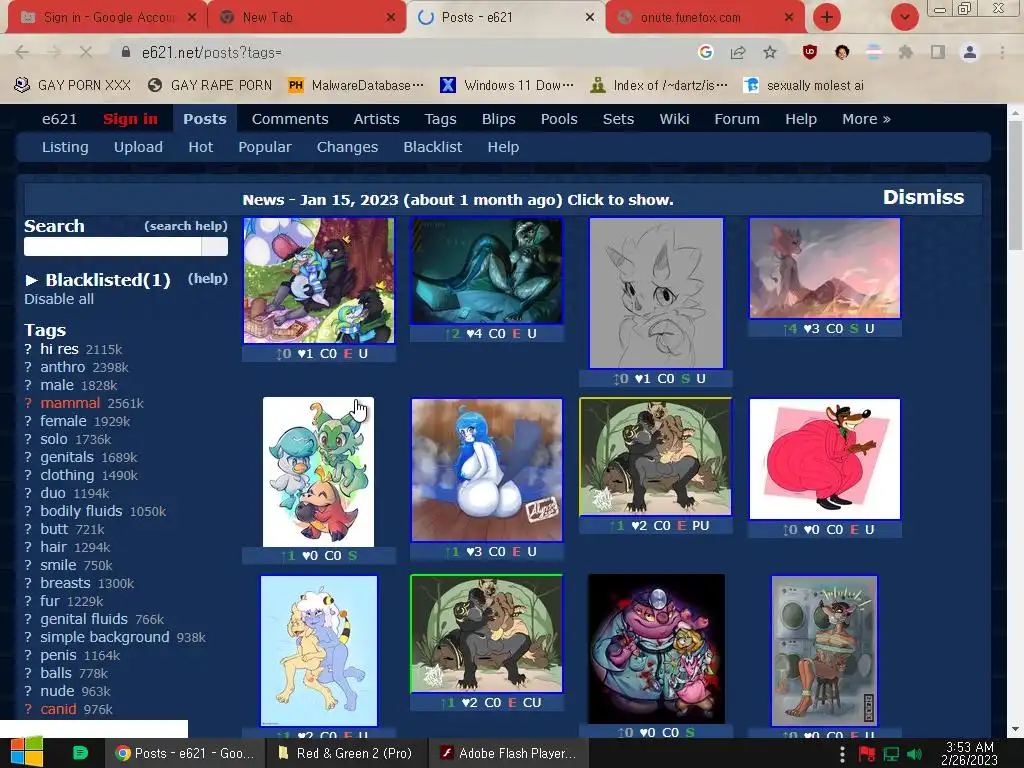Open the Blips page in the navbar
Viewport: 1024px width, 768px height.
pyautogui.click(x=498, y=119)
